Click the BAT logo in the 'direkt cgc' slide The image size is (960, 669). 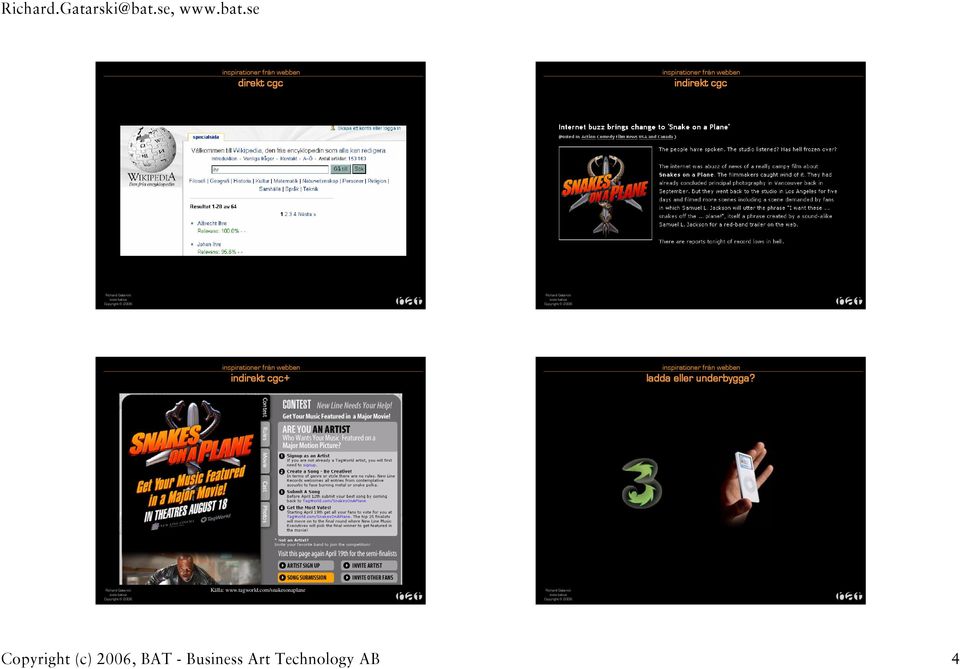(409, 301)
